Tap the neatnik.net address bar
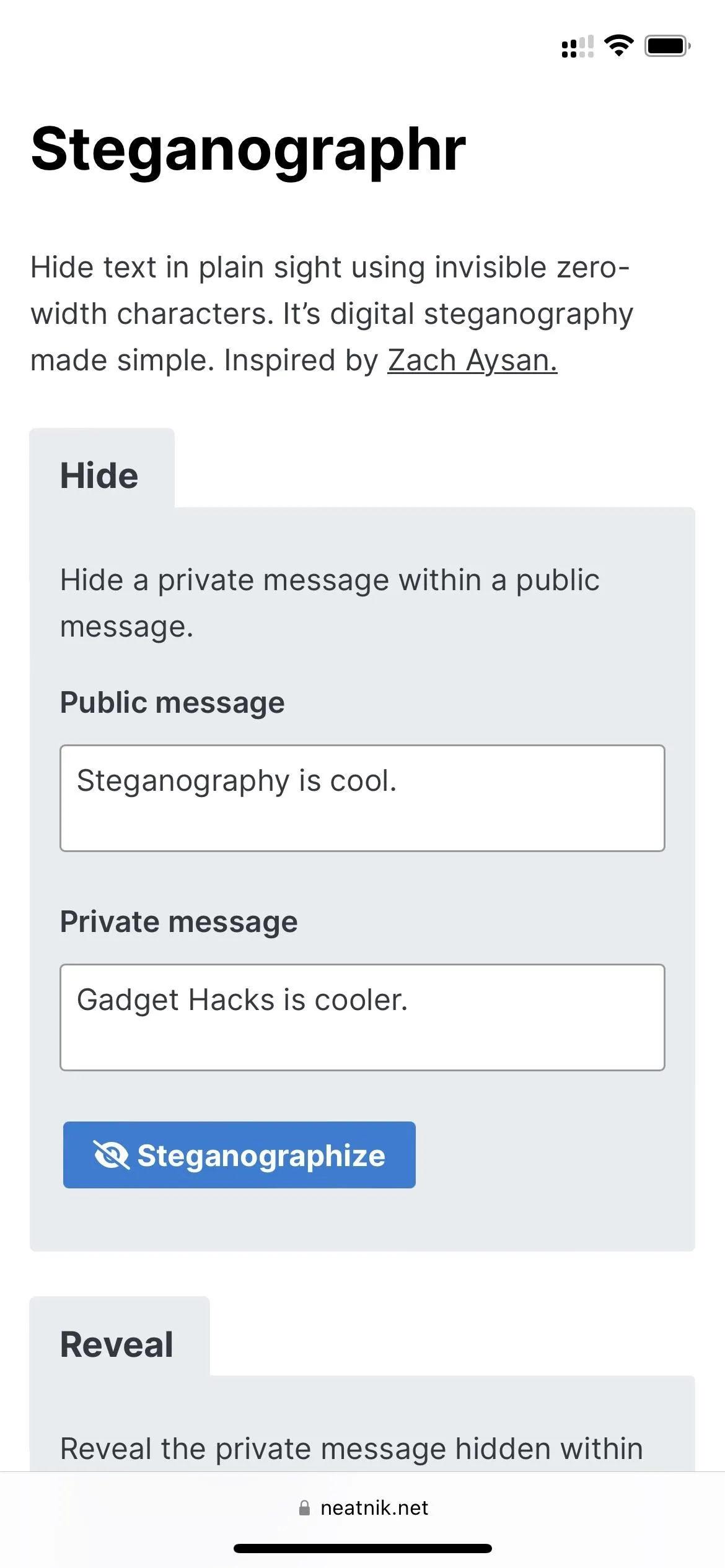 363,1507
